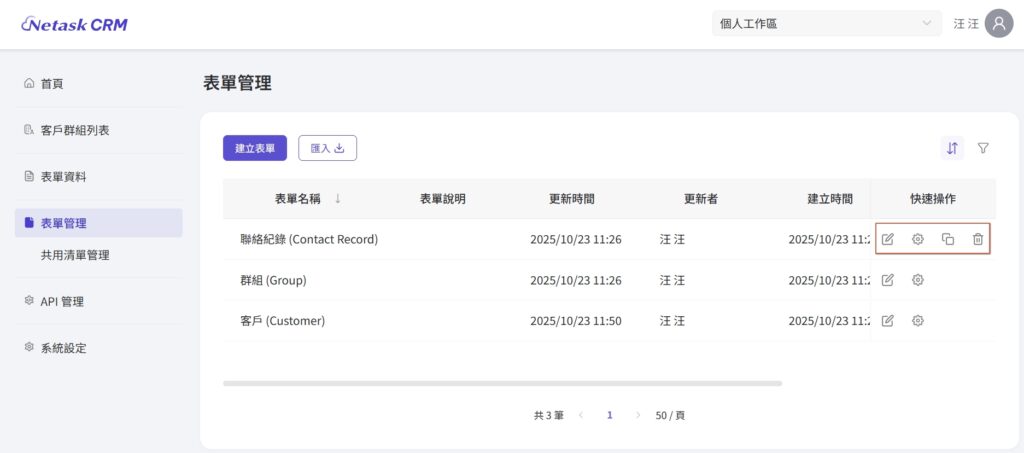
Task: Open the filter funnel icon
Action: coord(983,148)
